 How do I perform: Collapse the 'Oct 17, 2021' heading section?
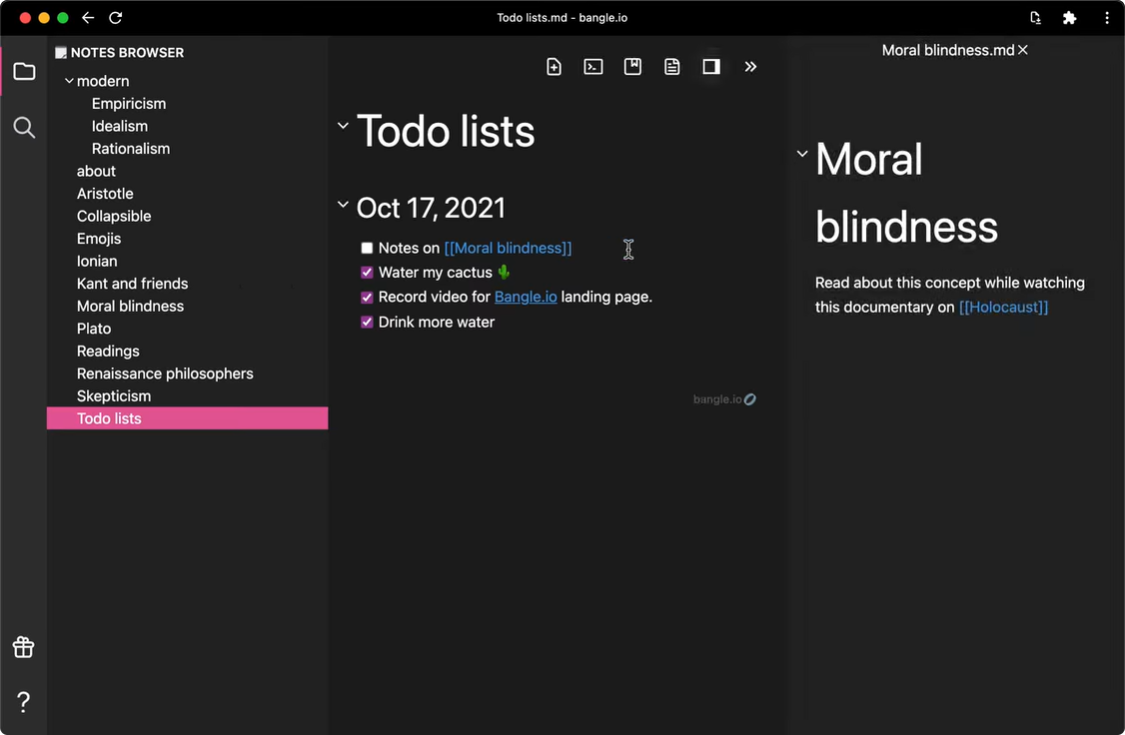343,205
